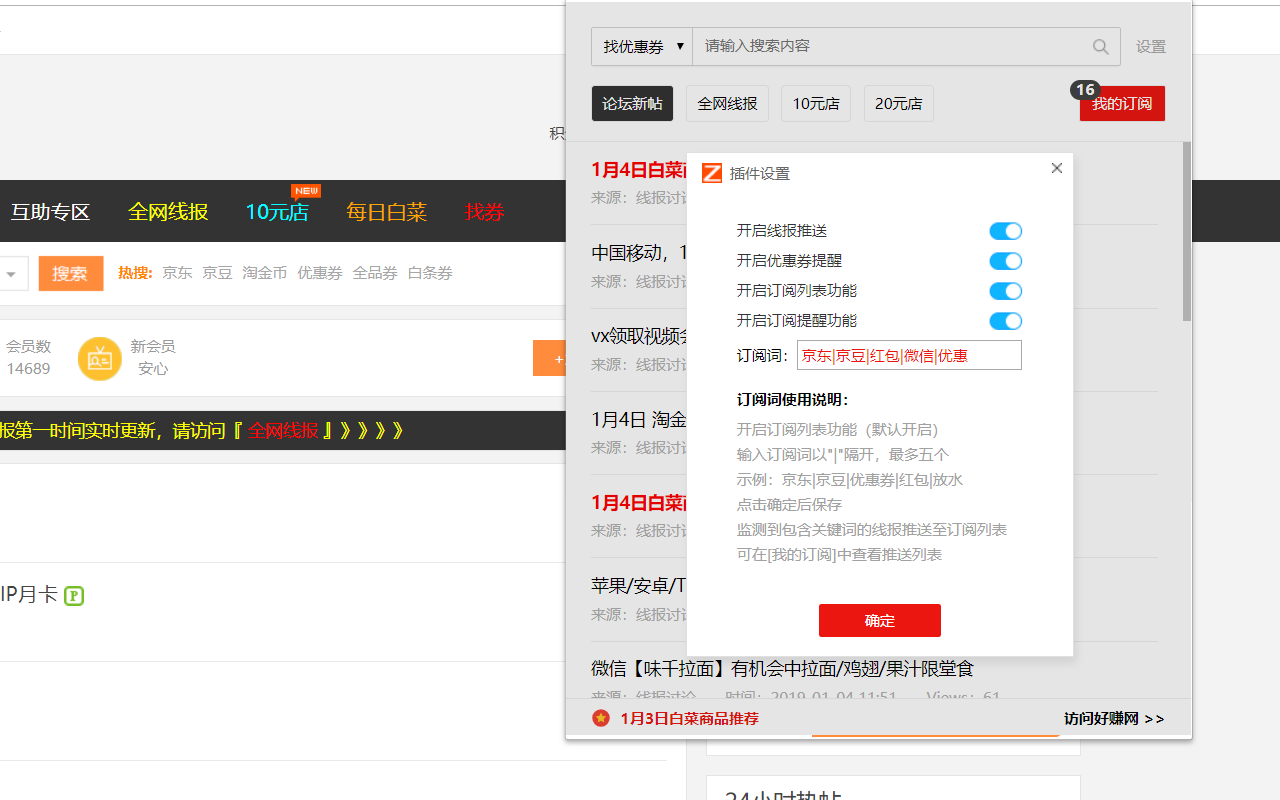
Task: Toggle 开启订阅列表功能 switch
Action: click(x=1005, y=291)
